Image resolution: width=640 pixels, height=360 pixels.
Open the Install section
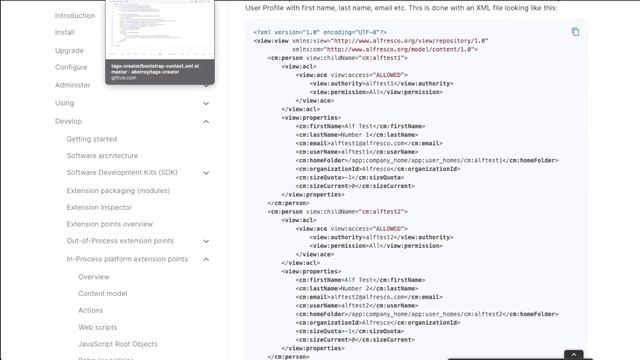(64, 32)
